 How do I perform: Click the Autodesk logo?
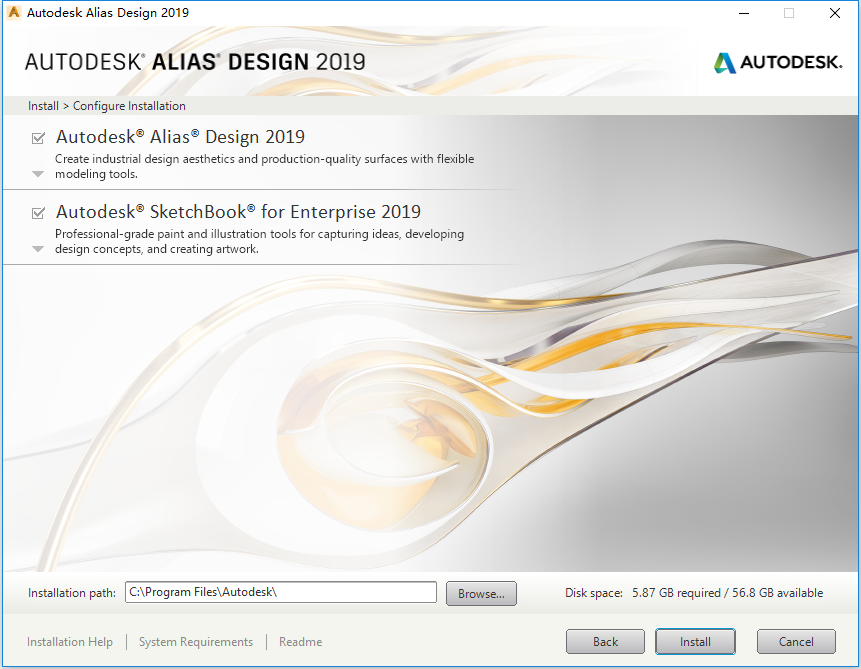tap(778, 63)
